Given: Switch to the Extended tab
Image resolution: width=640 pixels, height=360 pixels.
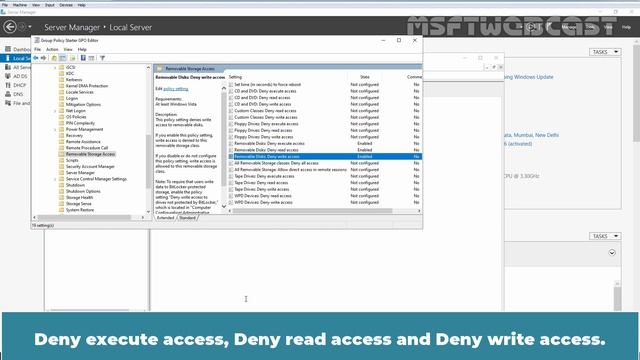Looking at the screenshot, I should pos(165,218).
